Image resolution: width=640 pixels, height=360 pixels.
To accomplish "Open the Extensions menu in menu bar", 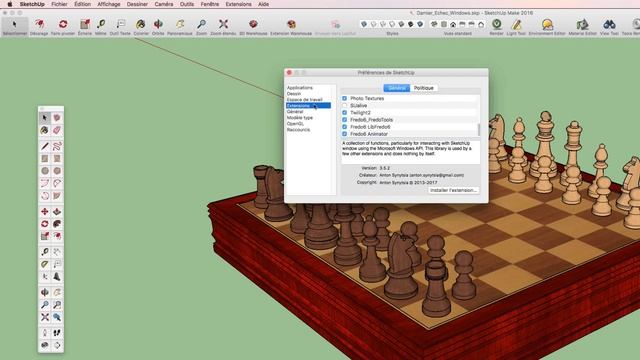I will coord(238,4).
